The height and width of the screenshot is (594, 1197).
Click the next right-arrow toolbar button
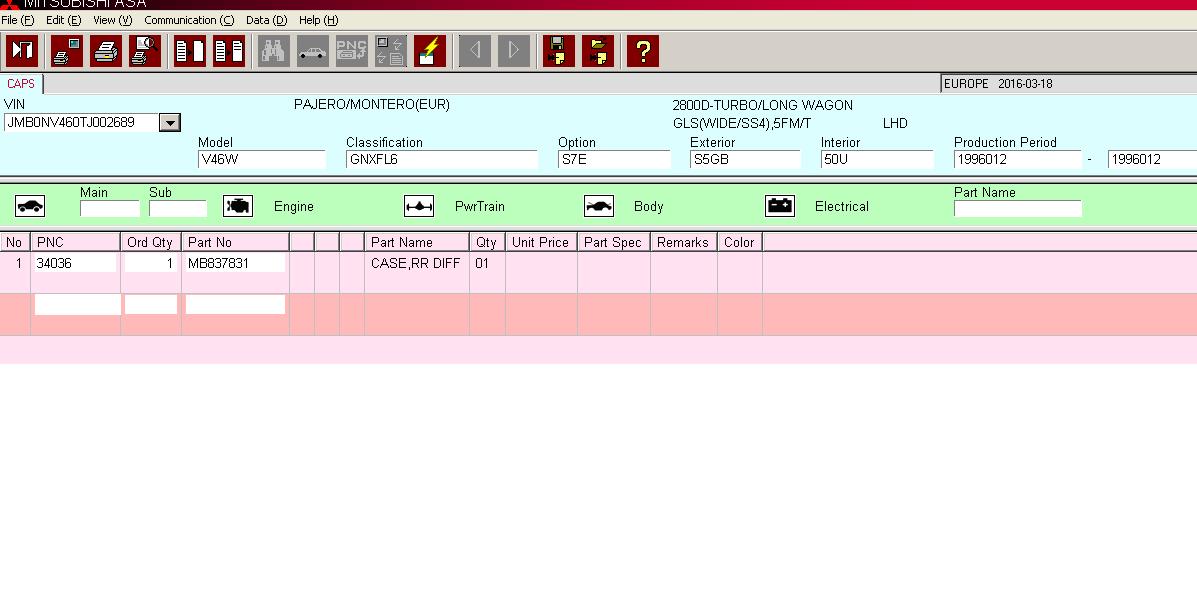[514, 51]
